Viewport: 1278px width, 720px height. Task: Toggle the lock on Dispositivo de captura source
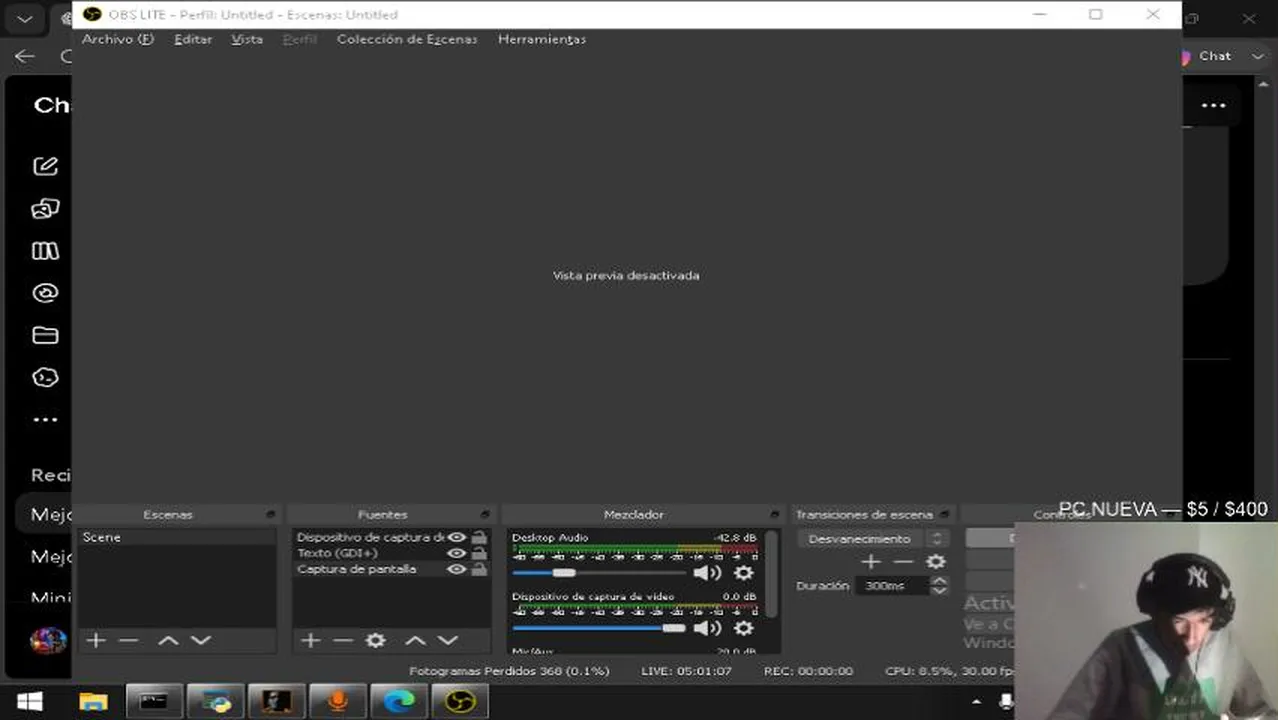click(479, 537)
